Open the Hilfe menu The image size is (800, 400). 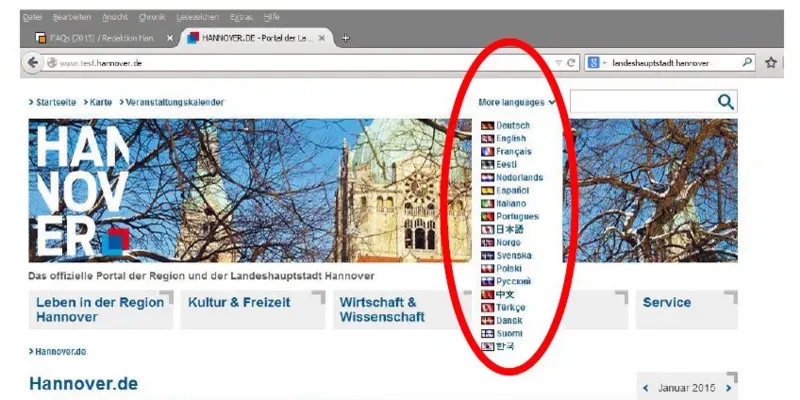coord(271,17)
